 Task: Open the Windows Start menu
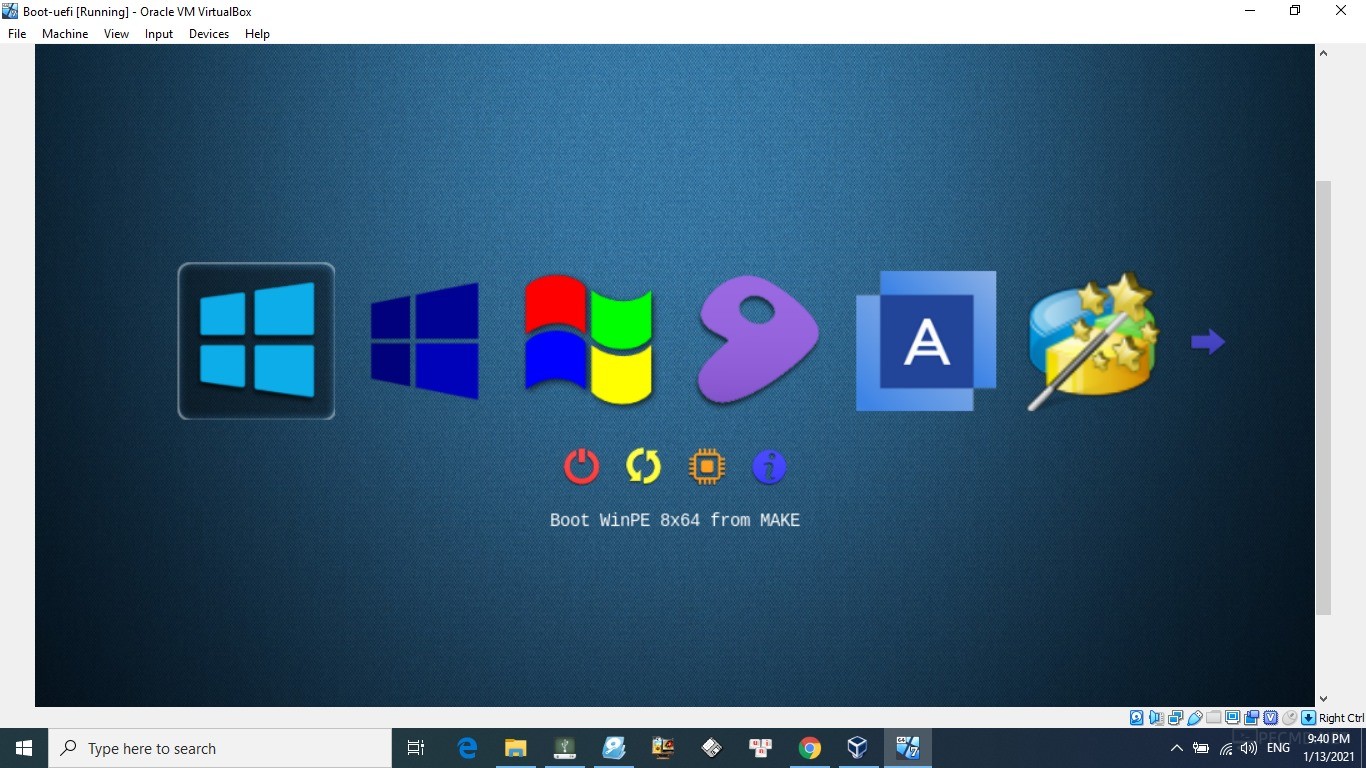click(24, 748)
